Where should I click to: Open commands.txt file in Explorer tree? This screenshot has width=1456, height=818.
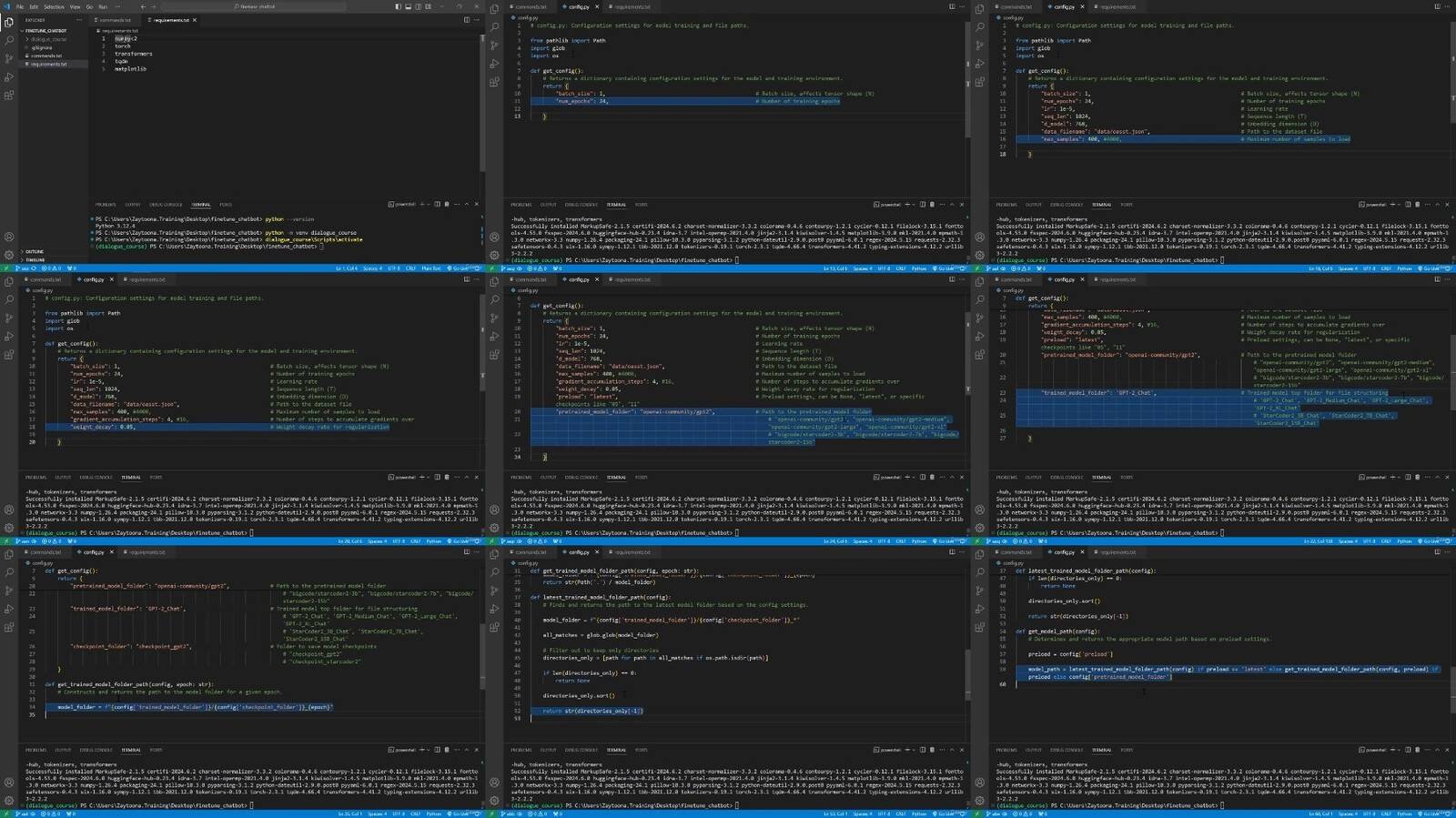(46, 56)
